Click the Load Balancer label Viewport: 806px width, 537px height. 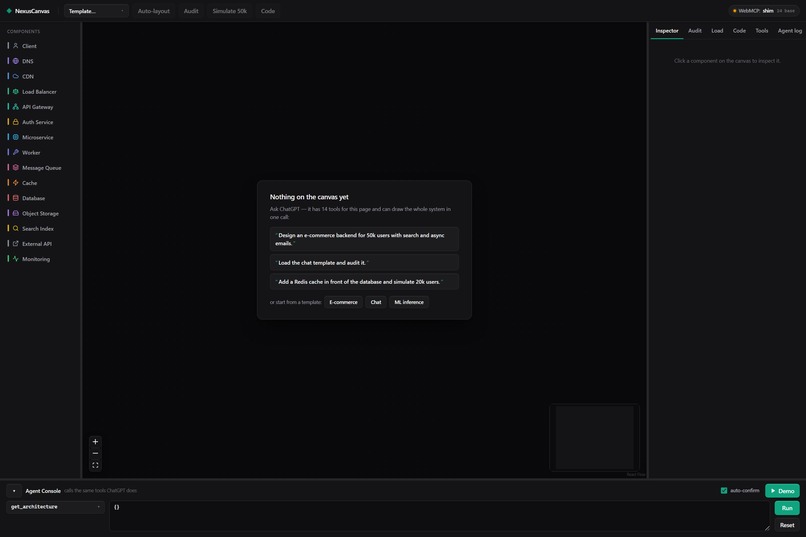coord(39,91)
